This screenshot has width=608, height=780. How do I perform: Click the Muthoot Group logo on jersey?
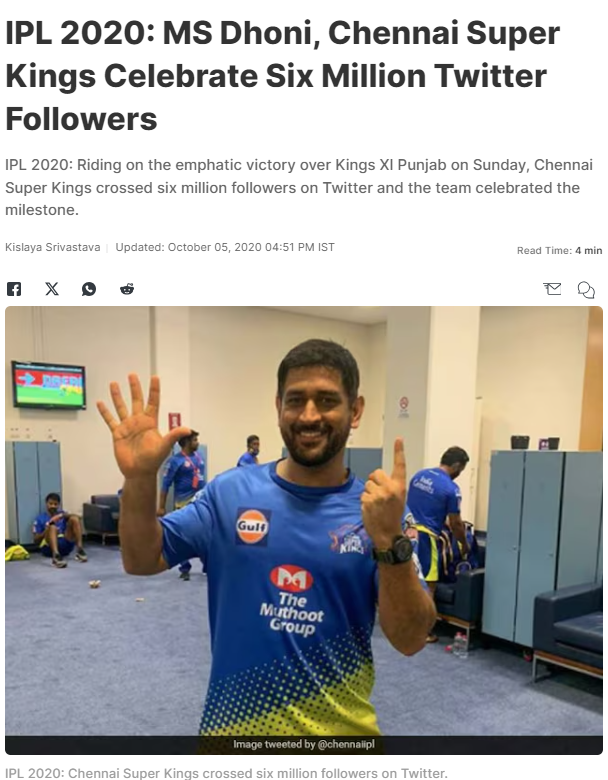[x=292, y=601]
